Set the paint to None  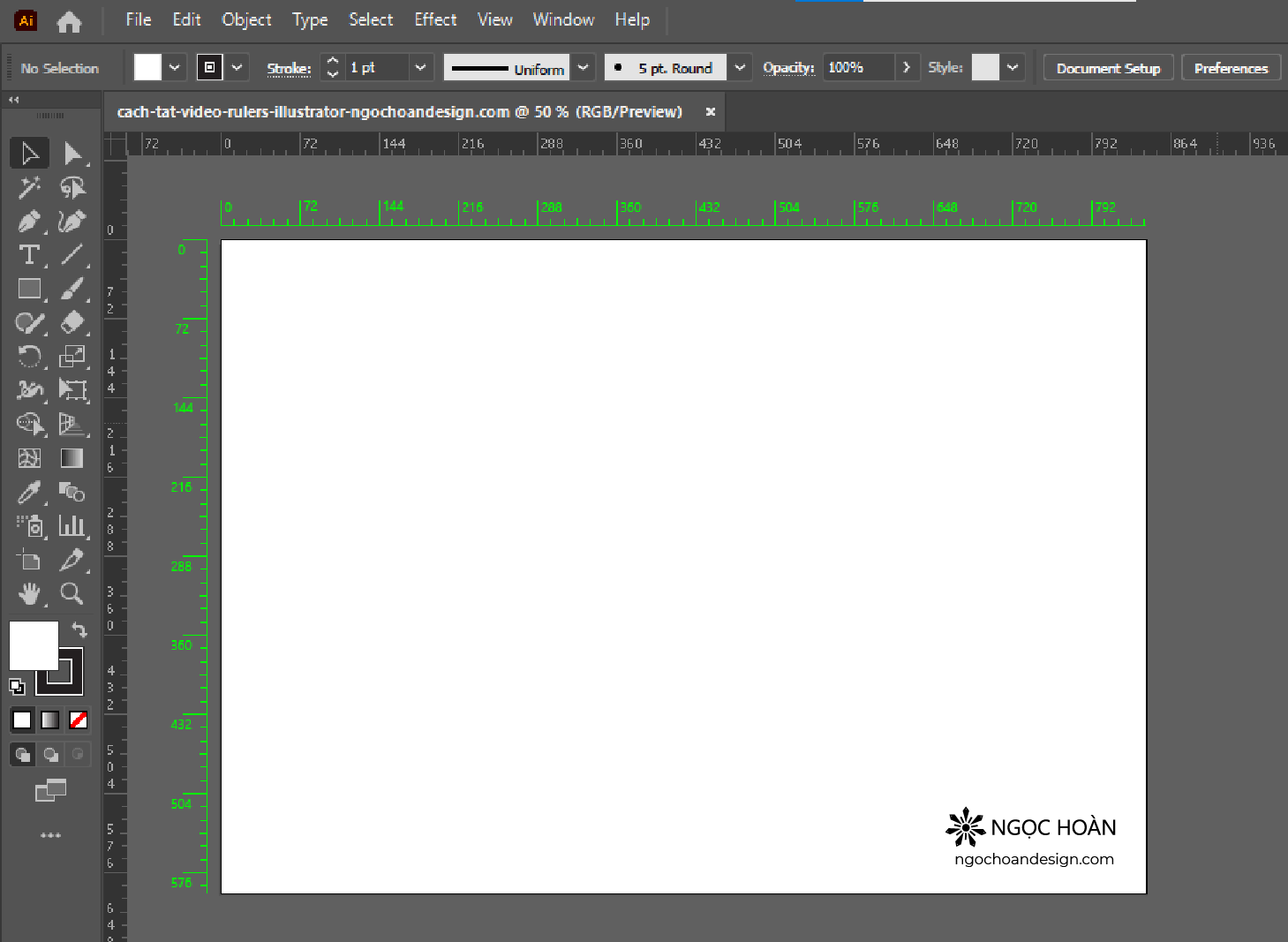pyautogui.click(x=79, y=720)
